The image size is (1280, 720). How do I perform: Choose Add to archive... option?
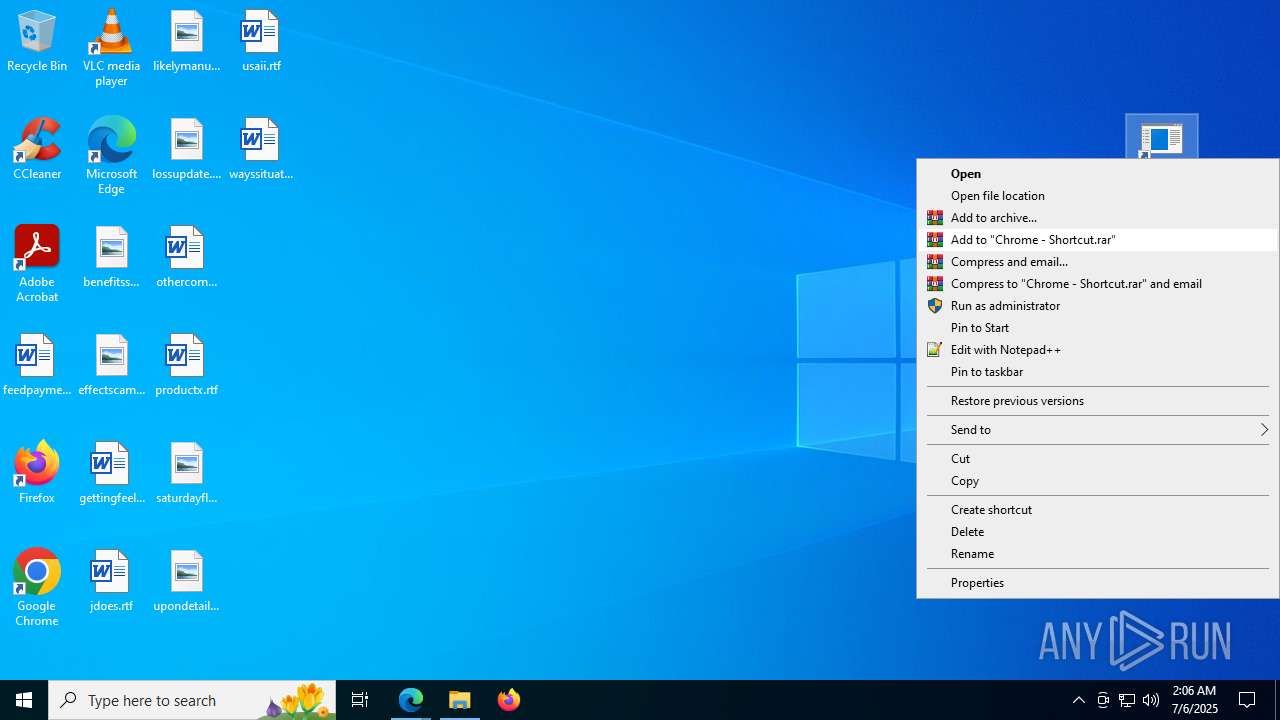coord(1098,218)
